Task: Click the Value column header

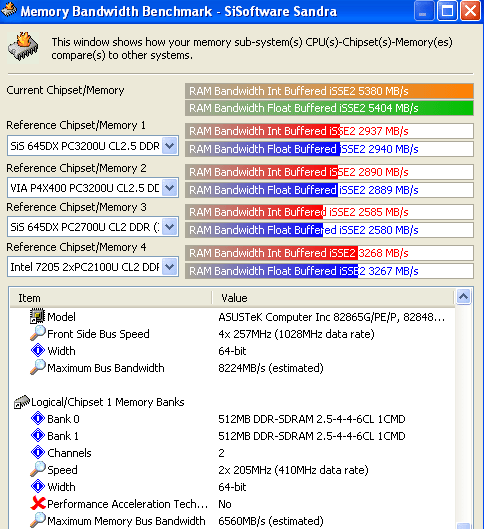Action: click(x=334, y=298)
